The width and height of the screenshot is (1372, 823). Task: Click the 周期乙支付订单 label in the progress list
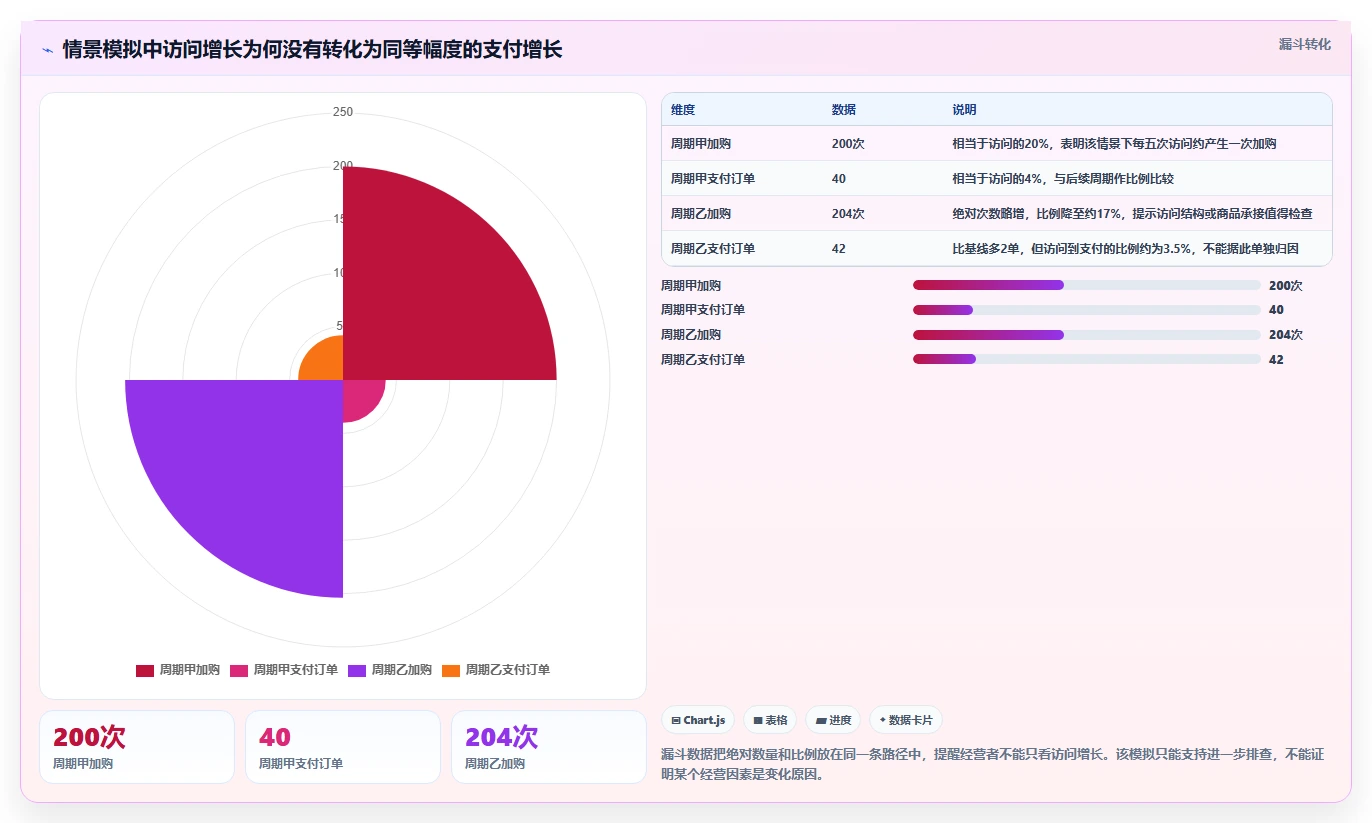click(703, 359)
